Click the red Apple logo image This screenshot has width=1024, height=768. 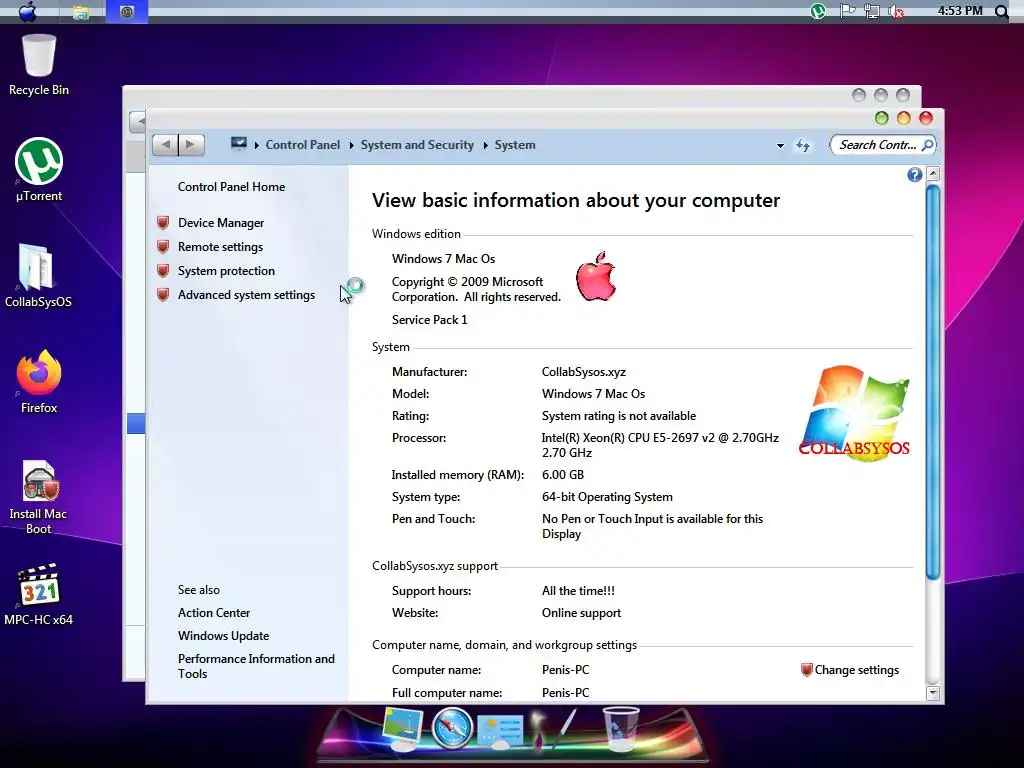point(596,276)
